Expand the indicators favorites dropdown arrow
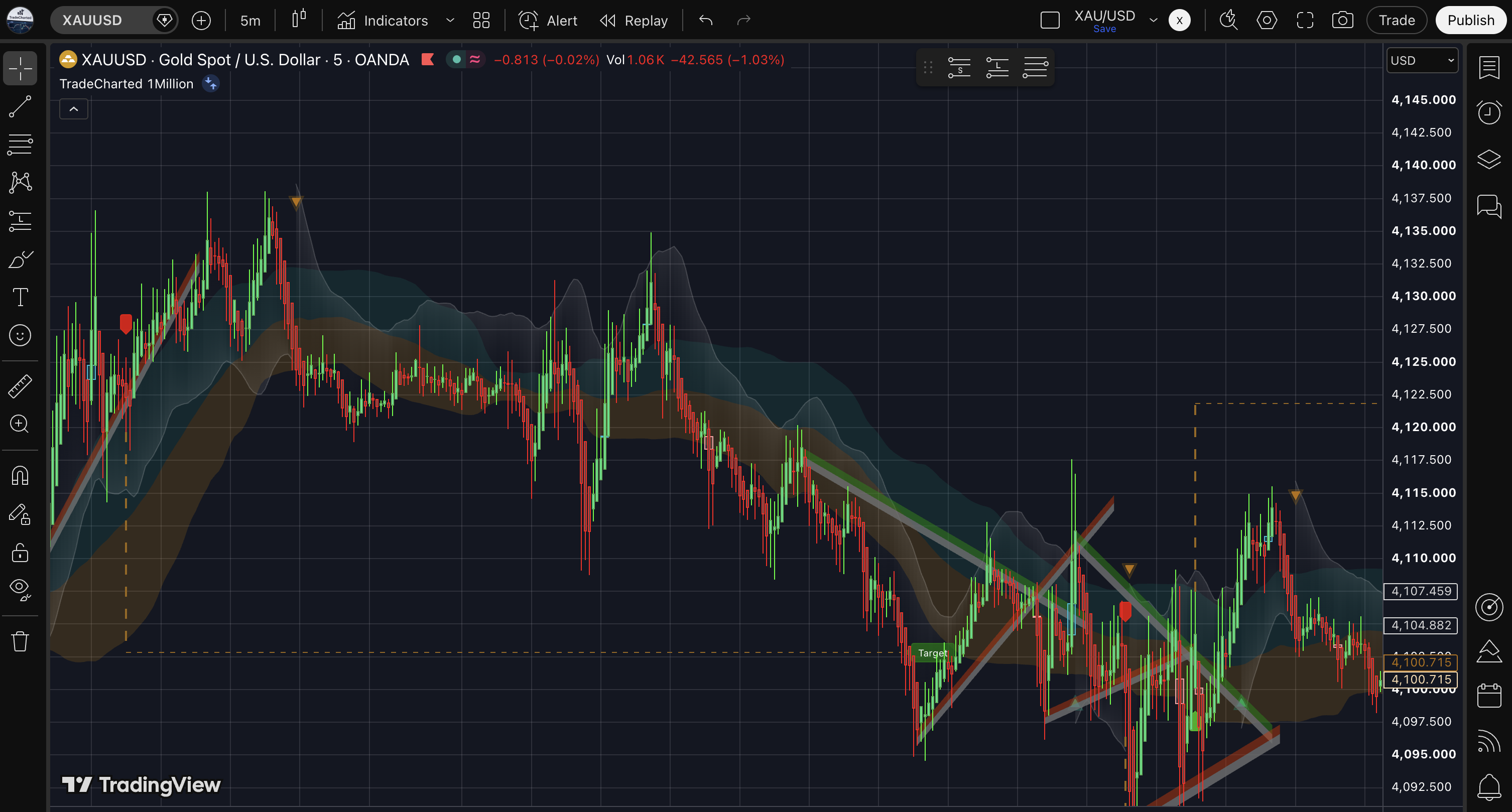The image size is (1512, 812). (x=450, y=21)
